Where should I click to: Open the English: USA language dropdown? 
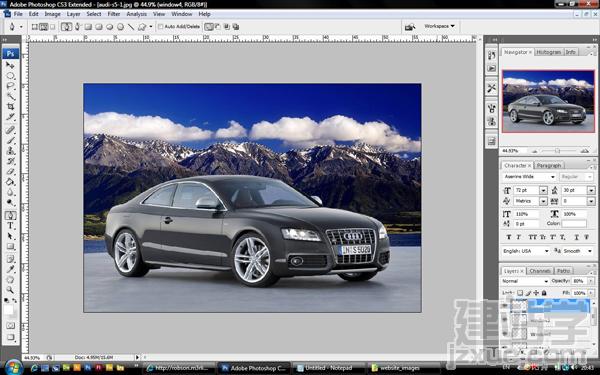point(547,251)
